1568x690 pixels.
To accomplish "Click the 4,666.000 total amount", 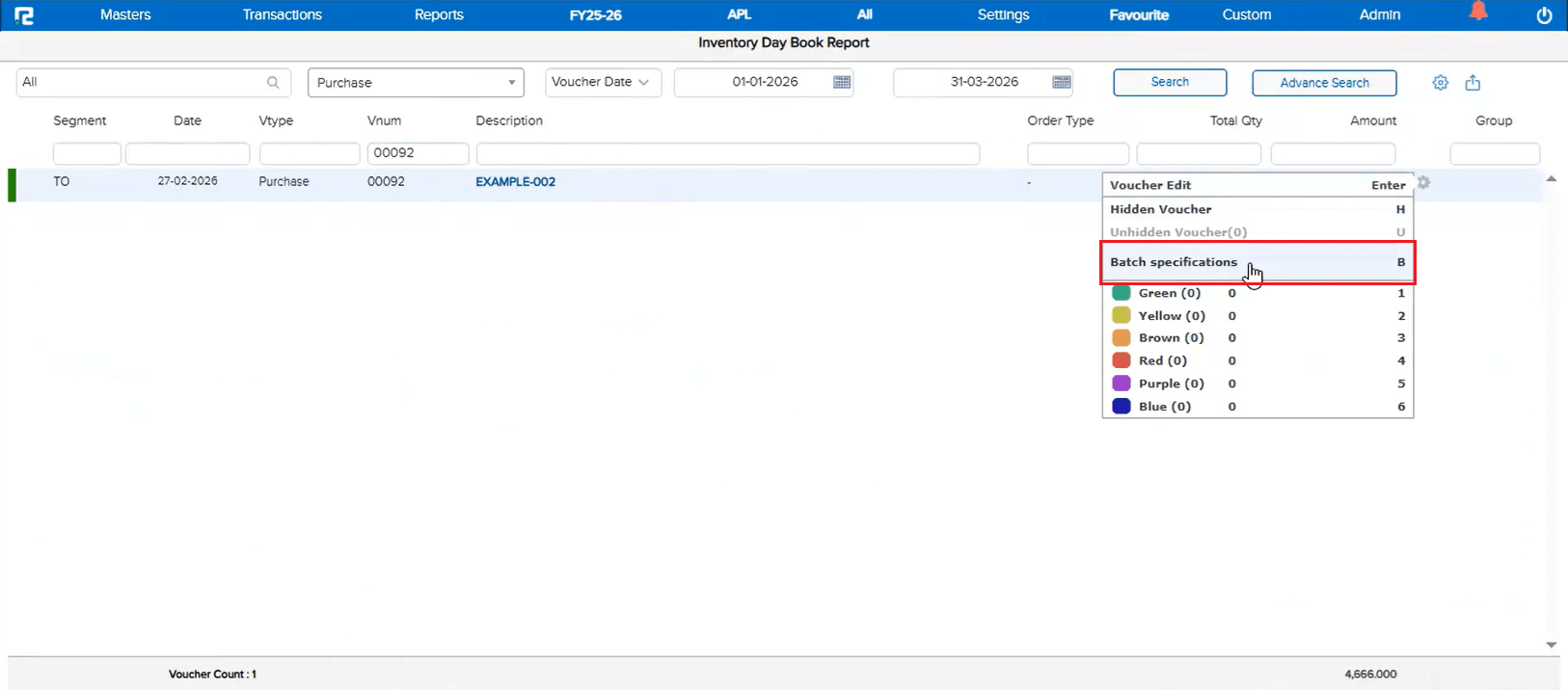I will 1370,675.
